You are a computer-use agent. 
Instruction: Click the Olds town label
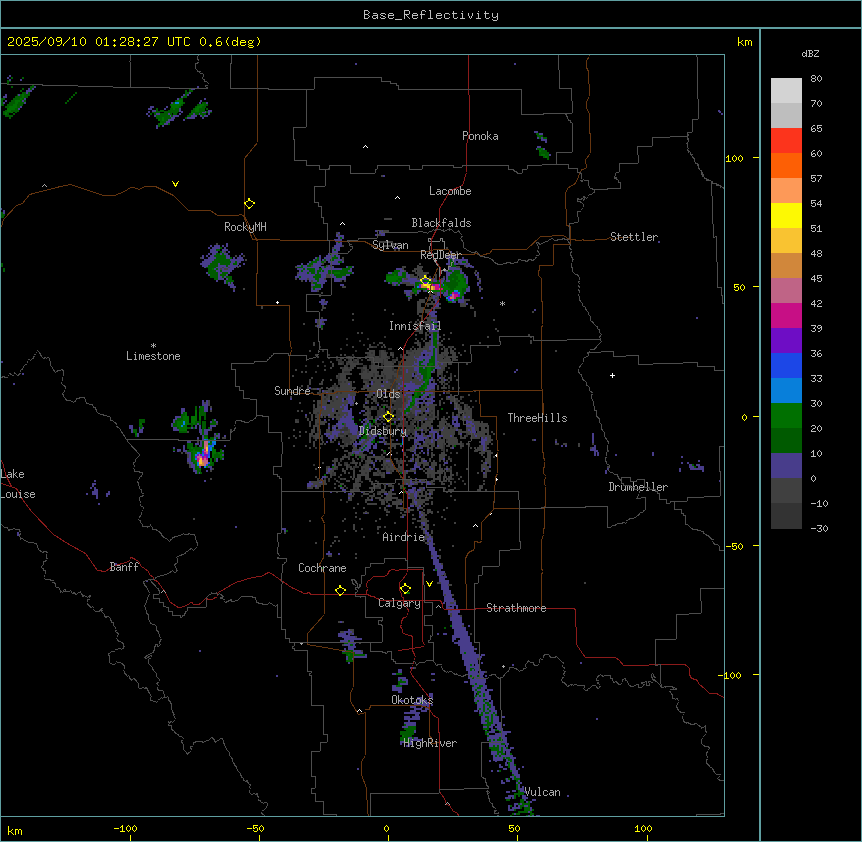[388, 394]
